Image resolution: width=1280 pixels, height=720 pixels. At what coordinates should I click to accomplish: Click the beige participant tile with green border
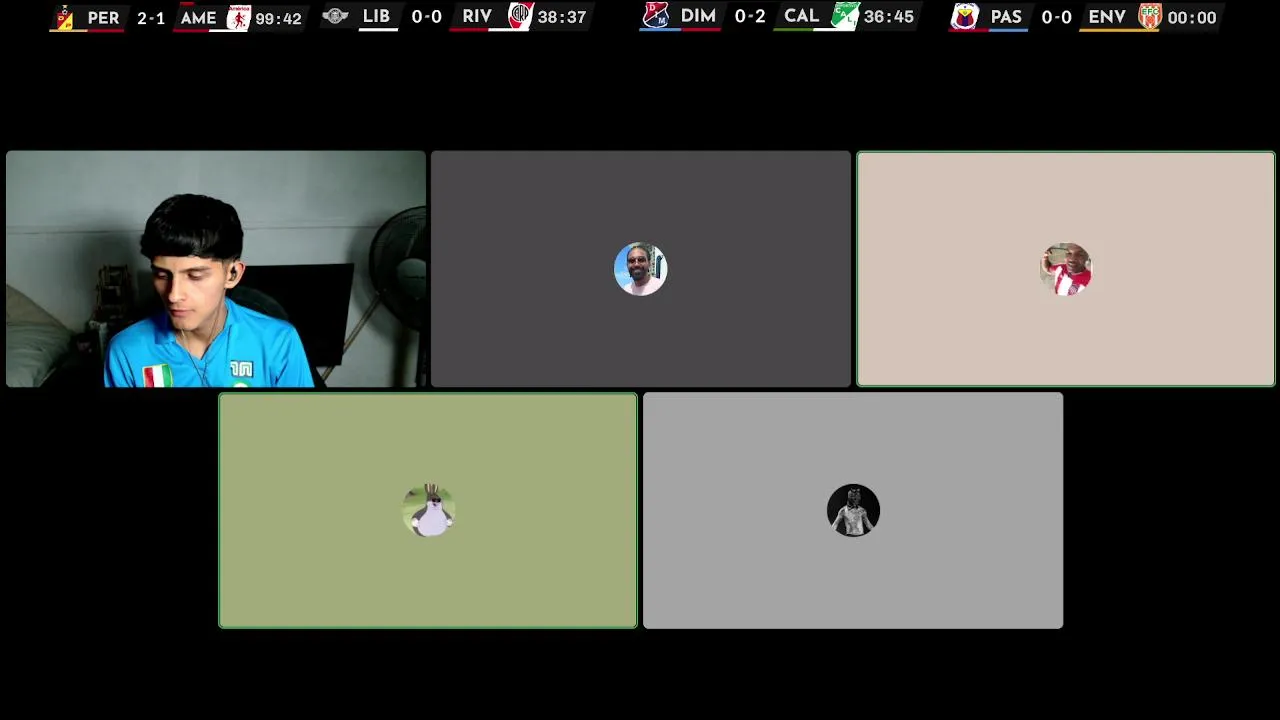[1066, 269]
